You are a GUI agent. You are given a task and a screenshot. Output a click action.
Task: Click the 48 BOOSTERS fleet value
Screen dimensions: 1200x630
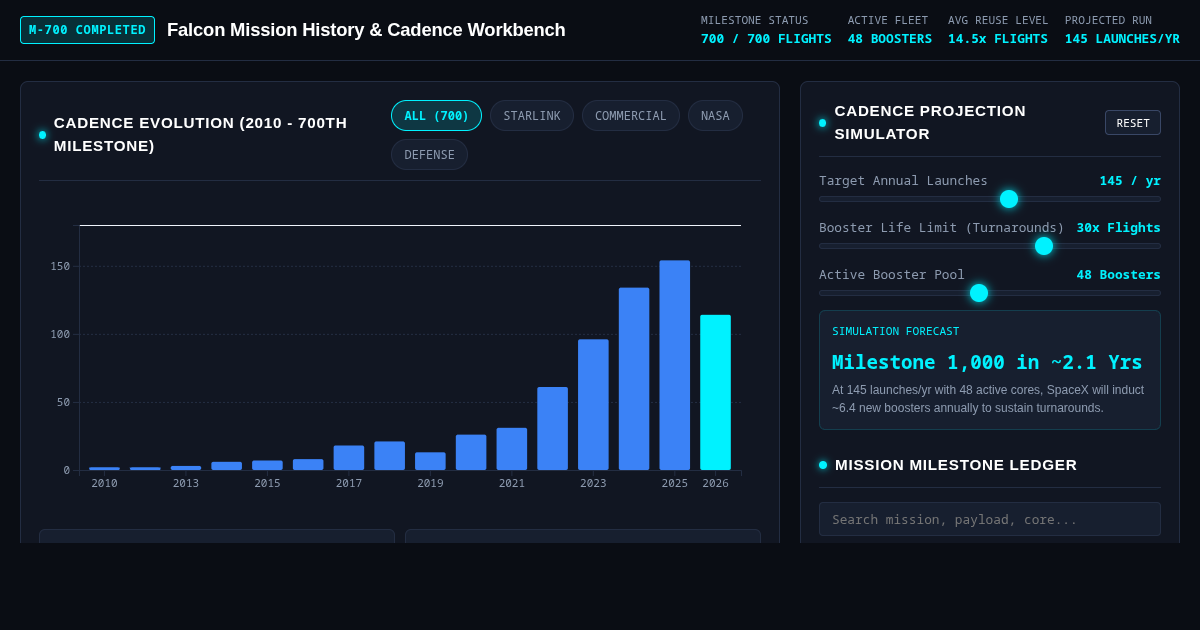tap(890, 39)
